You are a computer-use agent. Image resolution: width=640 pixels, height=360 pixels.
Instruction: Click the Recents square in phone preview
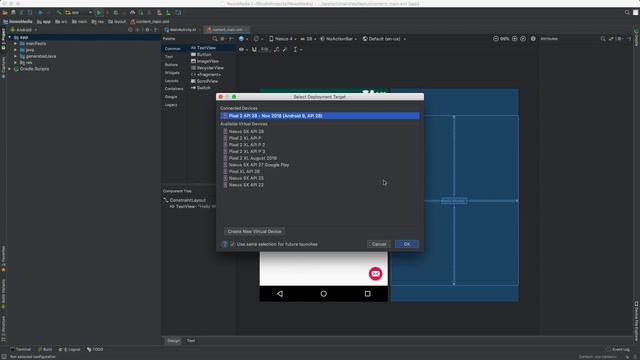pos(367,293)
